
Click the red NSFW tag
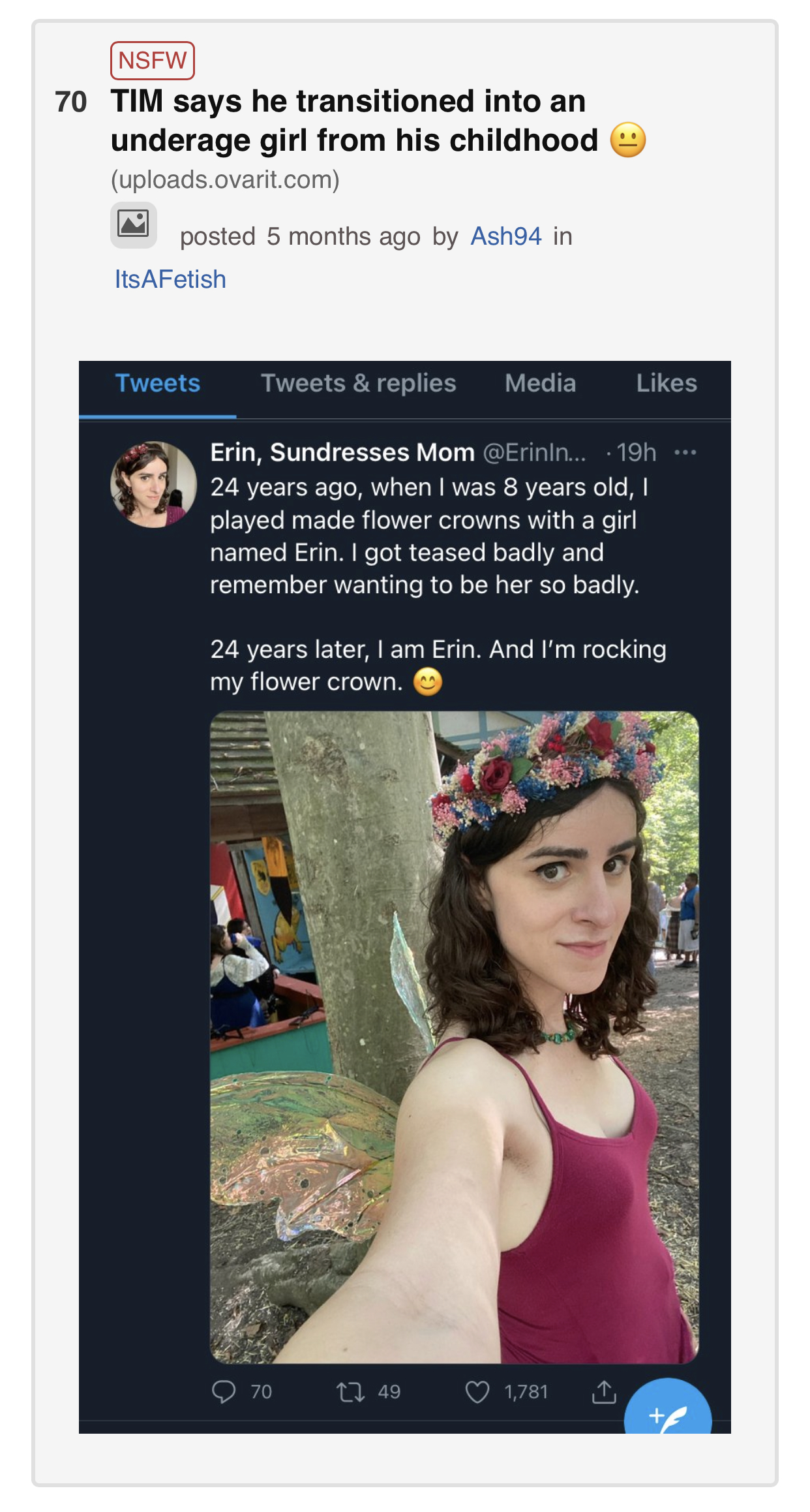(x=153, y=61)
